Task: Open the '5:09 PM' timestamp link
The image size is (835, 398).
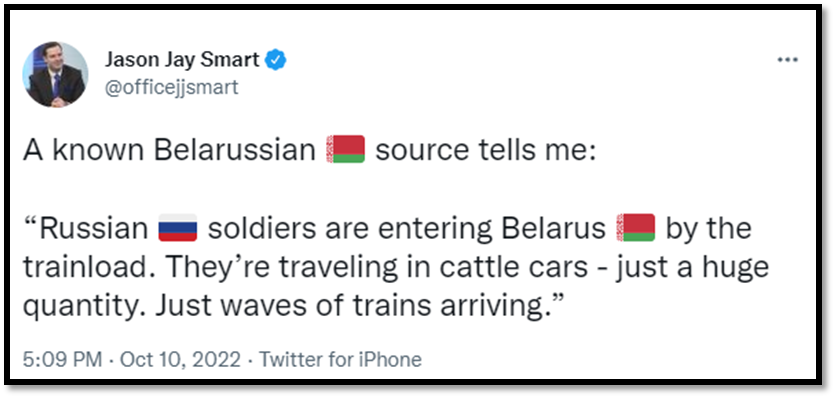Action: tap(63, 360)
